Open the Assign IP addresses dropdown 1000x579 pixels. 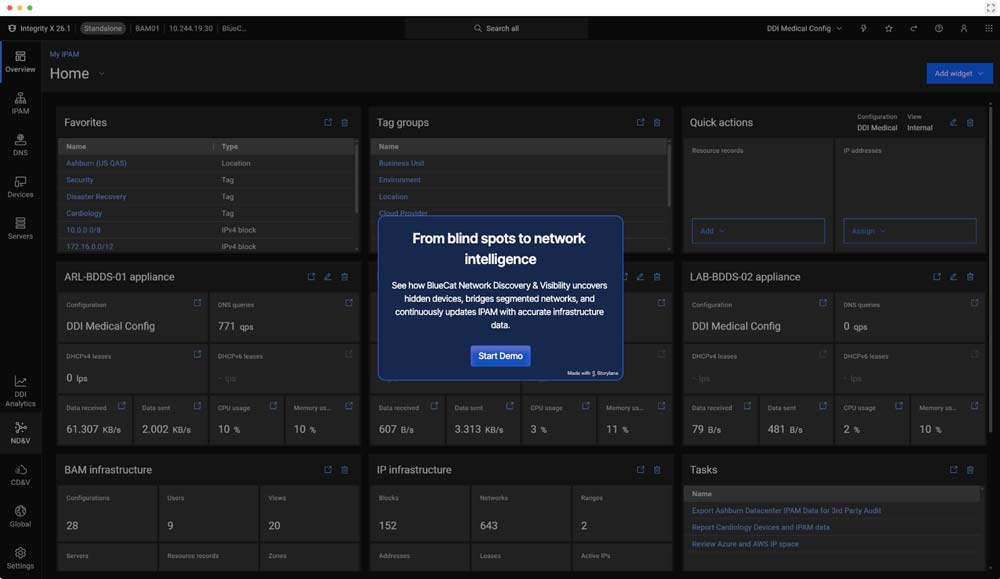pyautogui.click(x=909, y=231)
